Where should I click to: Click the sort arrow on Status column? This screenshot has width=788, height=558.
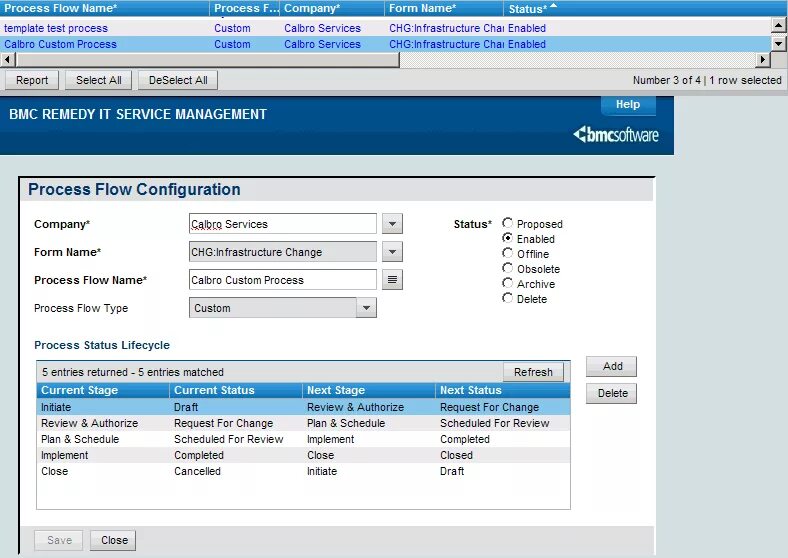coord(554,6)
